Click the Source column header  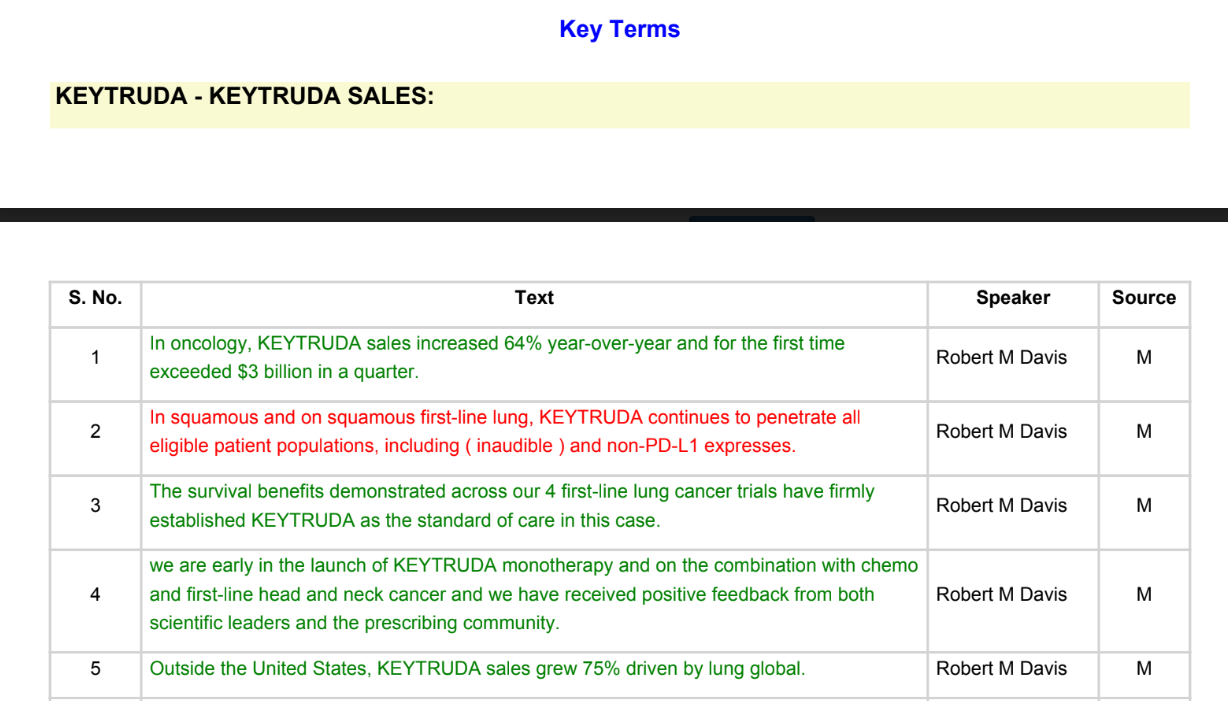(1144, 298)
